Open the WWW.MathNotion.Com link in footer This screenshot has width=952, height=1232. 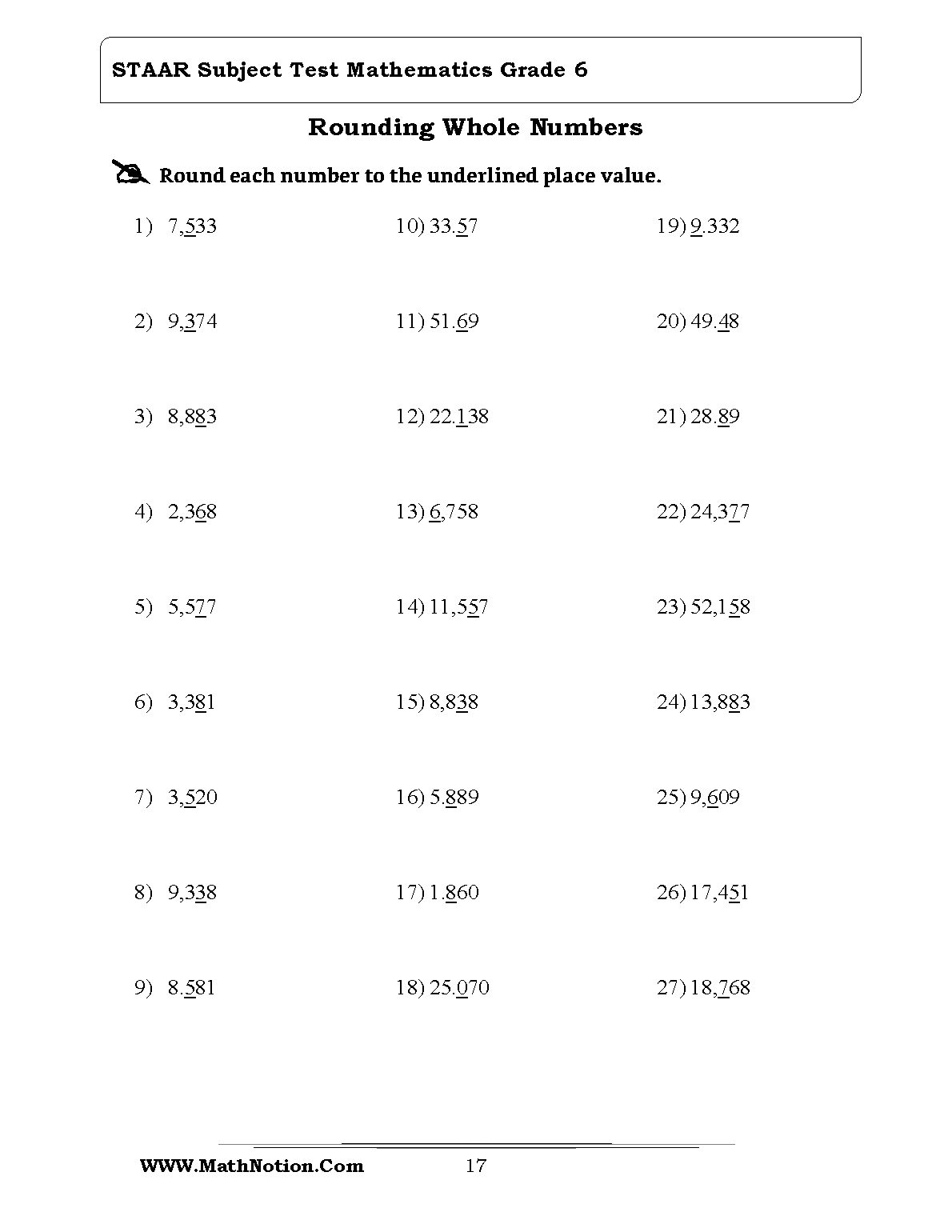252,1166
